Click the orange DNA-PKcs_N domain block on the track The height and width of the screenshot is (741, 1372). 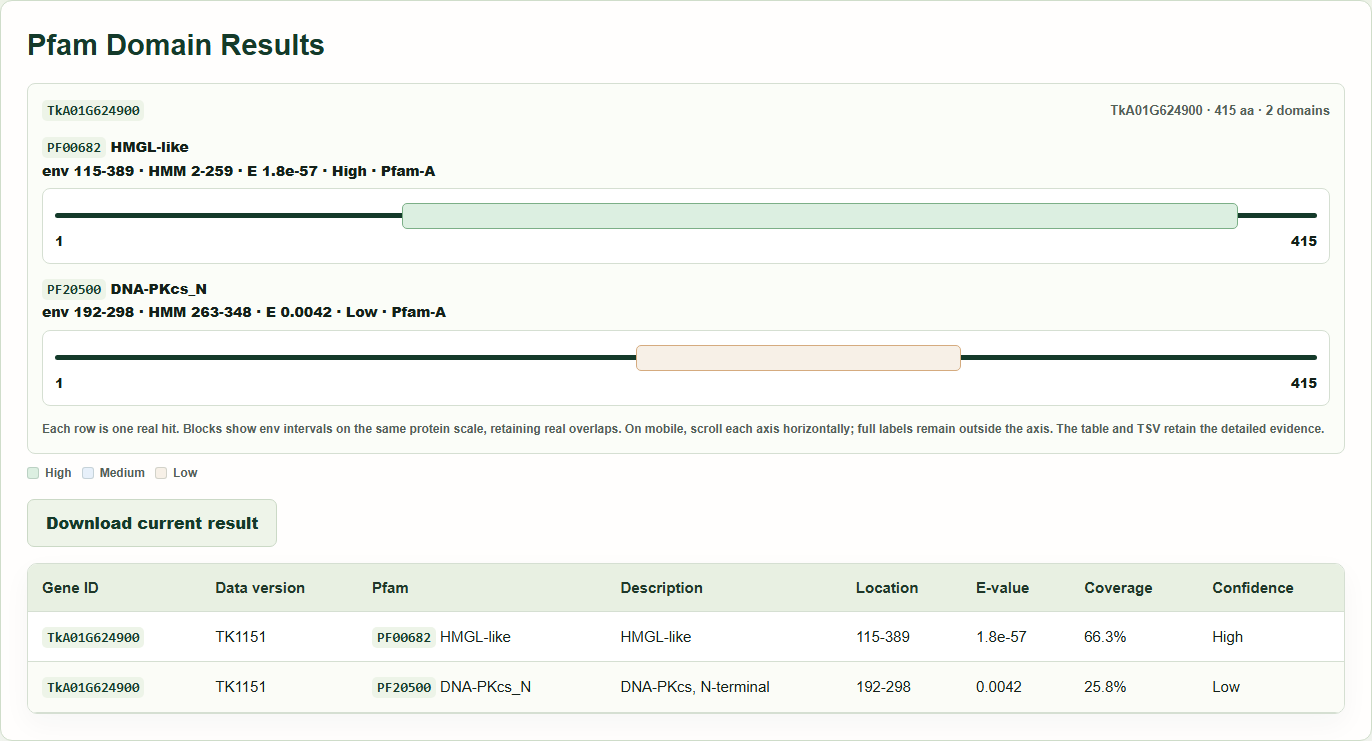click(x=798, y=358)
